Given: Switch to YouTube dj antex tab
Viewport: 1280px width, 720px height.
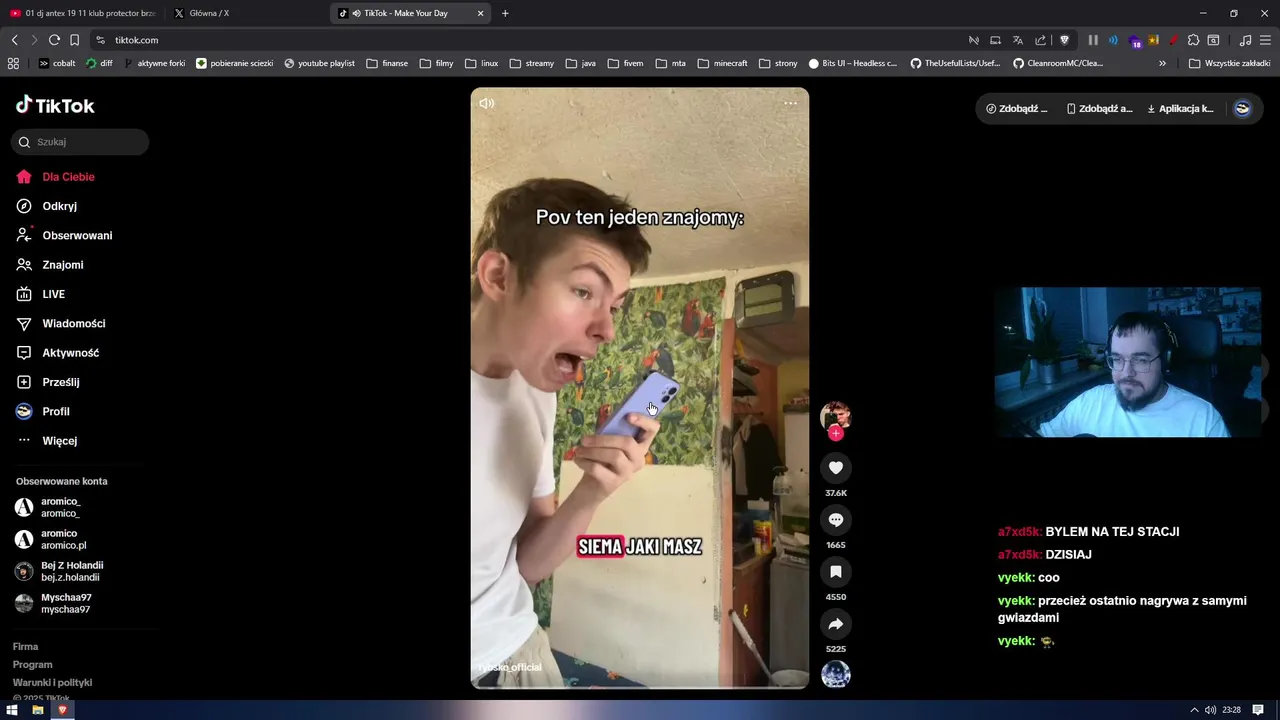Looking at the screenshot, I should click(82, 13).
